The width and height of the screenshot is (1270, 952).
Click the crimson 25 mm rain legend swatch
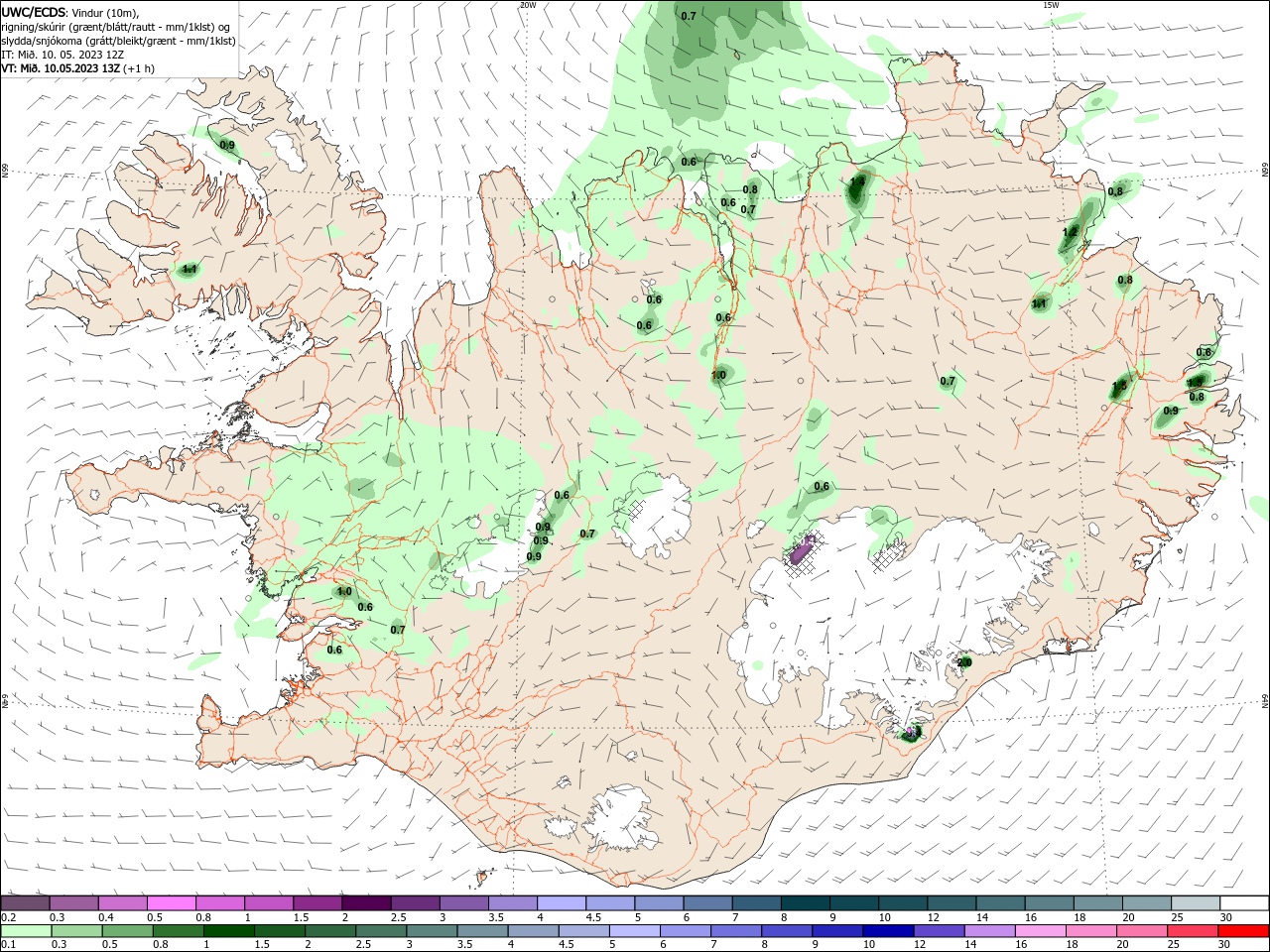(x=1195, y=931)
